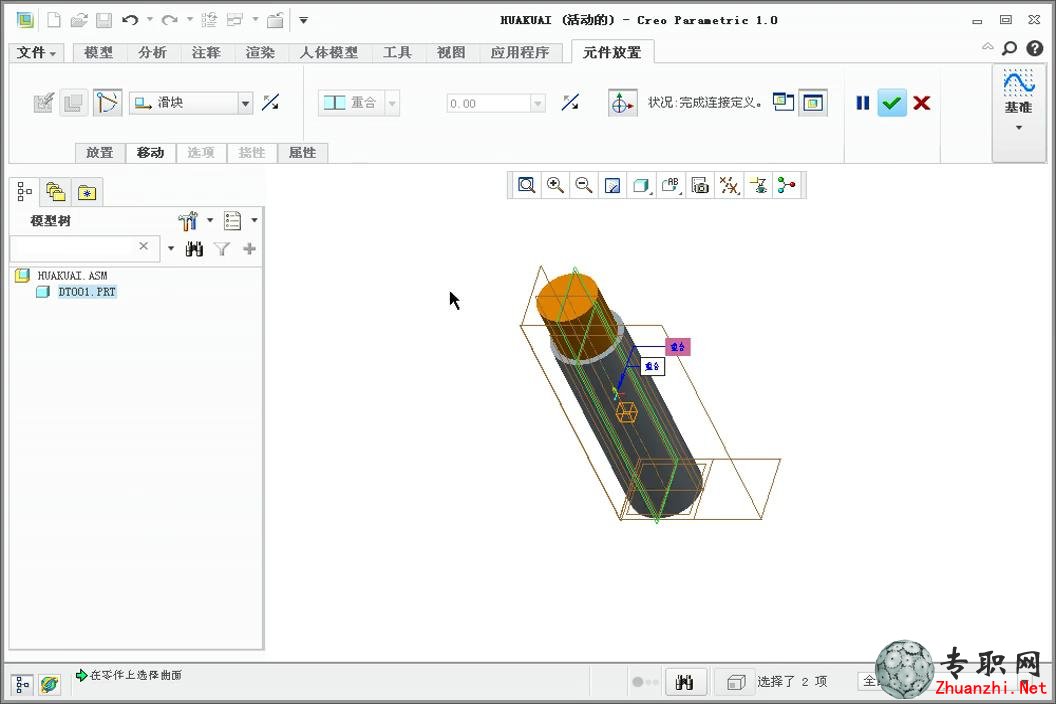Open the 属性 panel
Screen dimensions: 1056x704
coord(302,153)
